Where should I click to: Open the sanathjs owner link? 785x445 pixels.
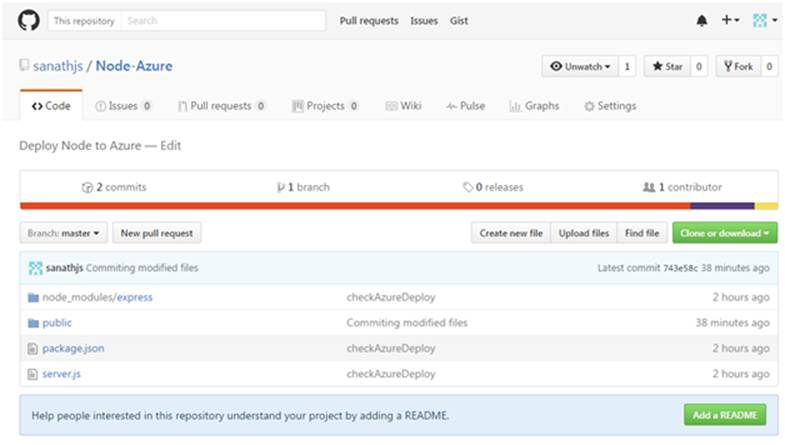click(x=58, y=66)
